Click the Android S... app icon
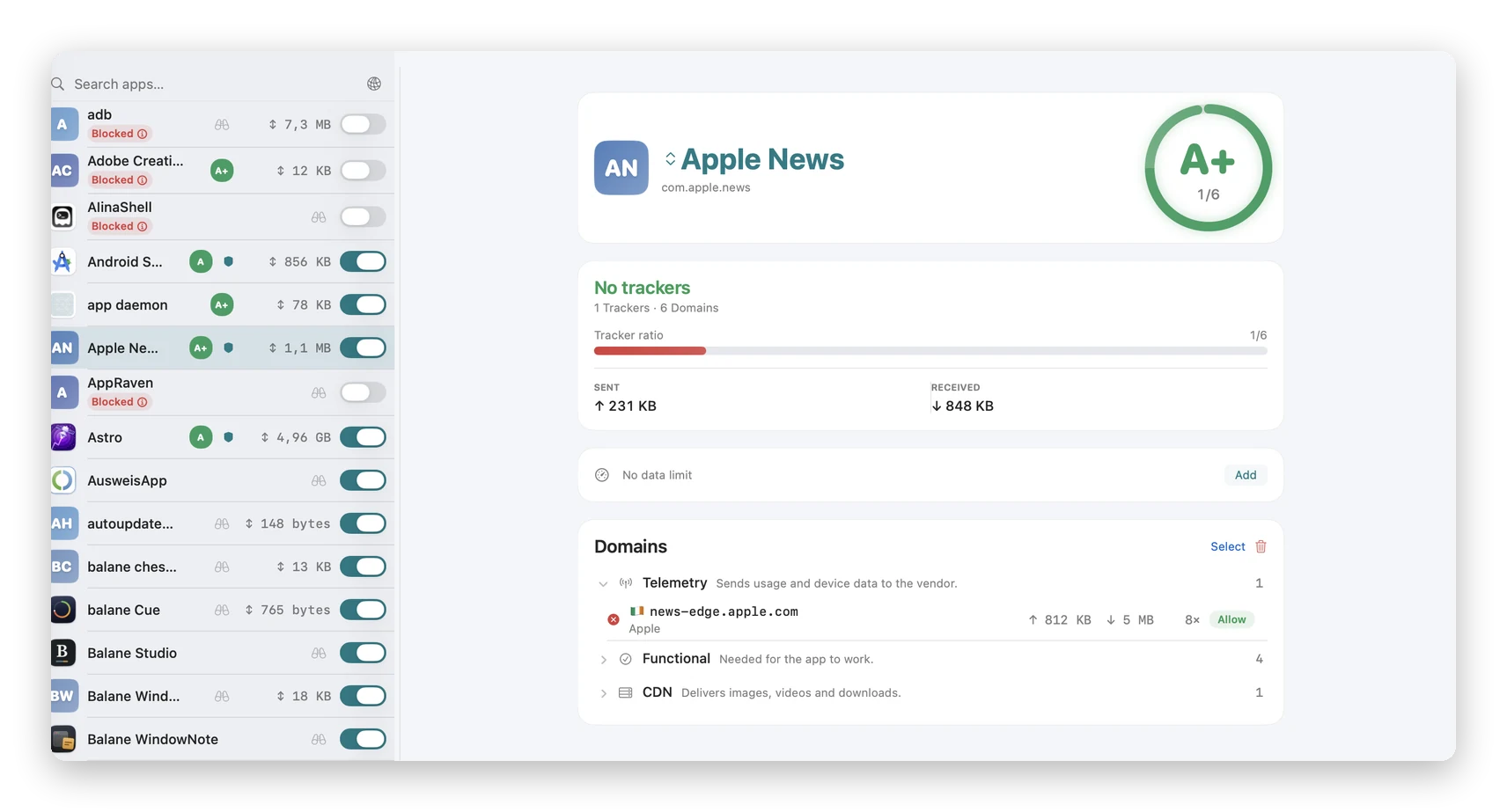The width and height of the screenshot is (1507, 812). 63,261
